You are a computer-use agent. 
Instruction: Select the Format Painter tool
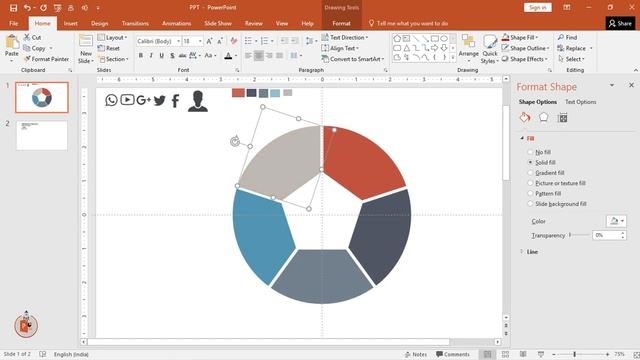pyautogui.click(x=47, y=59)
